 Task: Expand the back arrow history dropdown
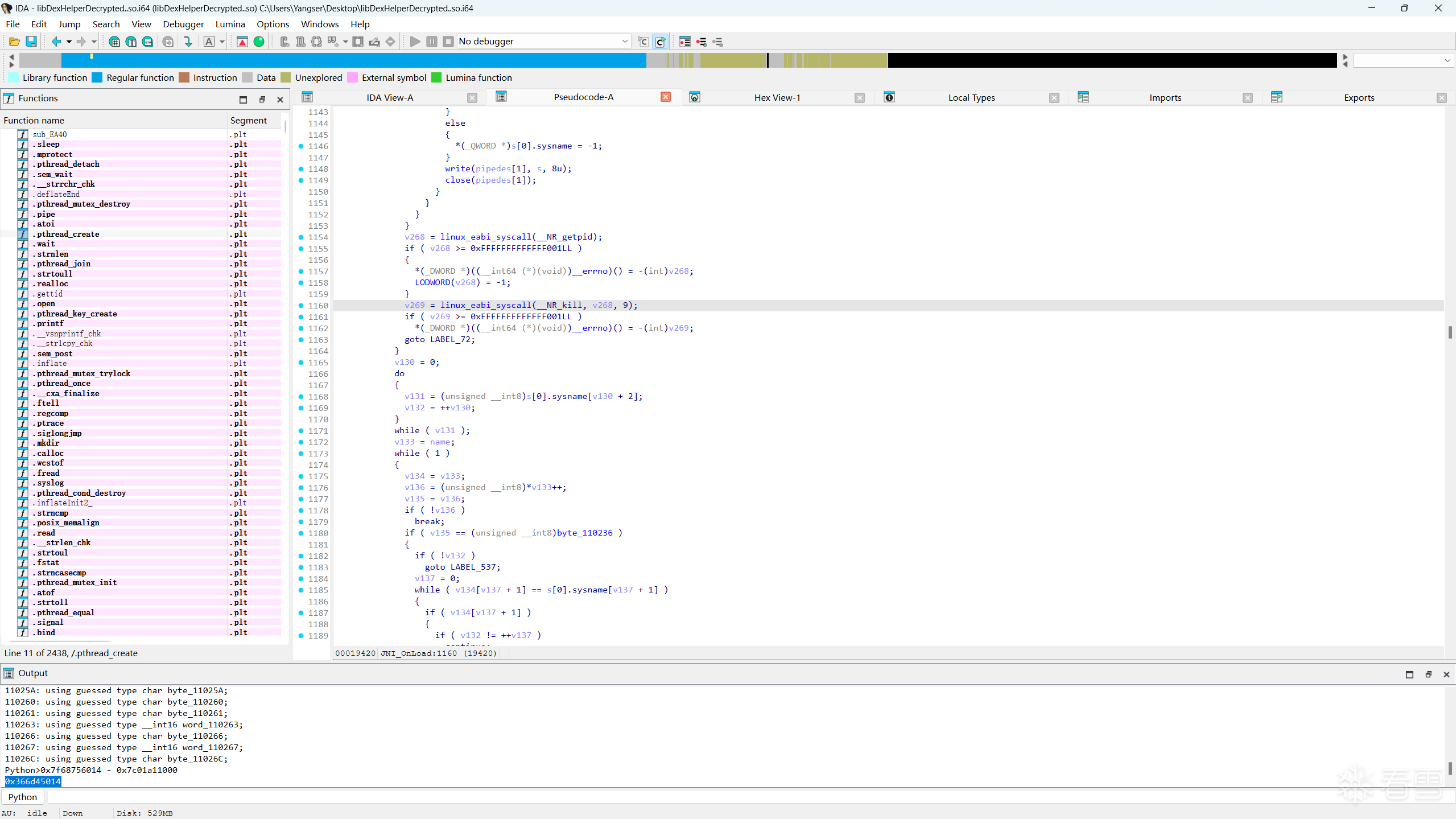[x=69, y=42]
